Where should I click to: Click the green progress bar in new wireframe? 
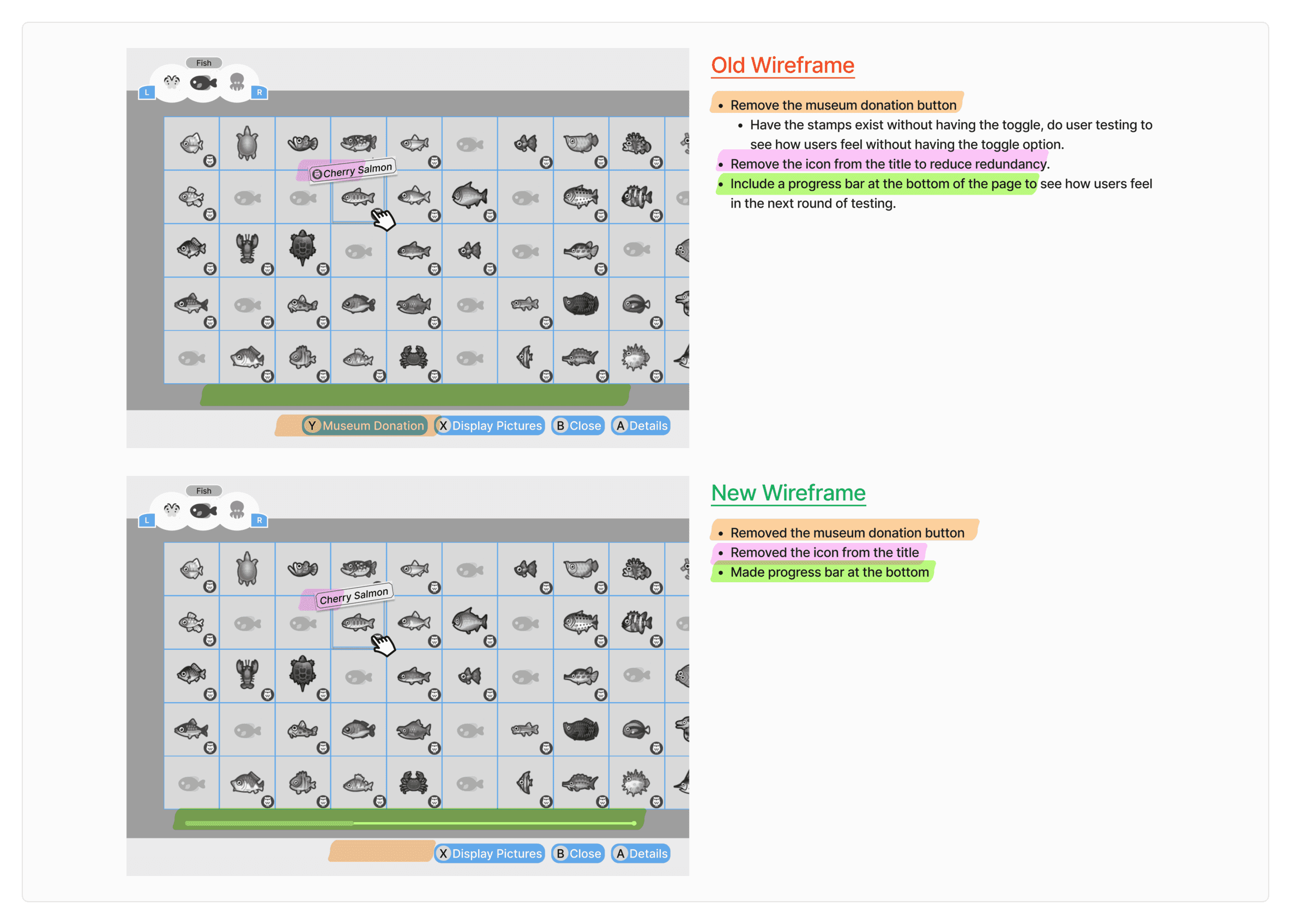(409, 823)
